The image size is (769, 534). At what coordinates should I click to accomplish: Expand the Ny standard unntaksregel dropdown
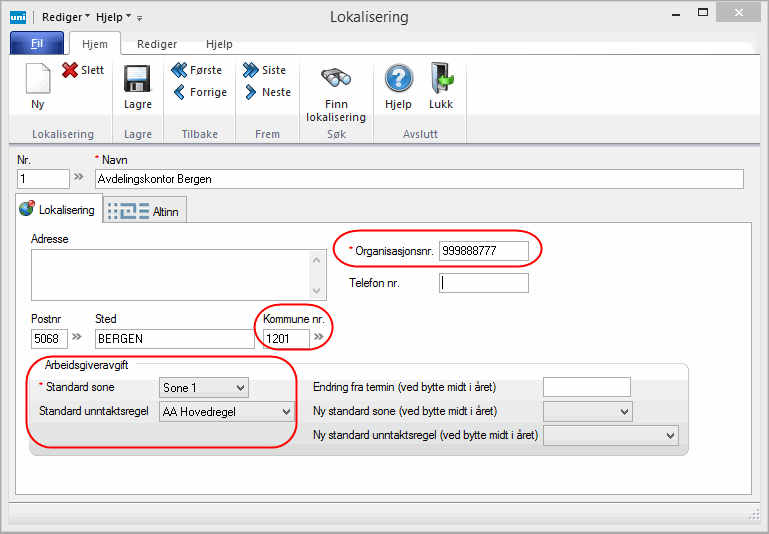[669, 435]
